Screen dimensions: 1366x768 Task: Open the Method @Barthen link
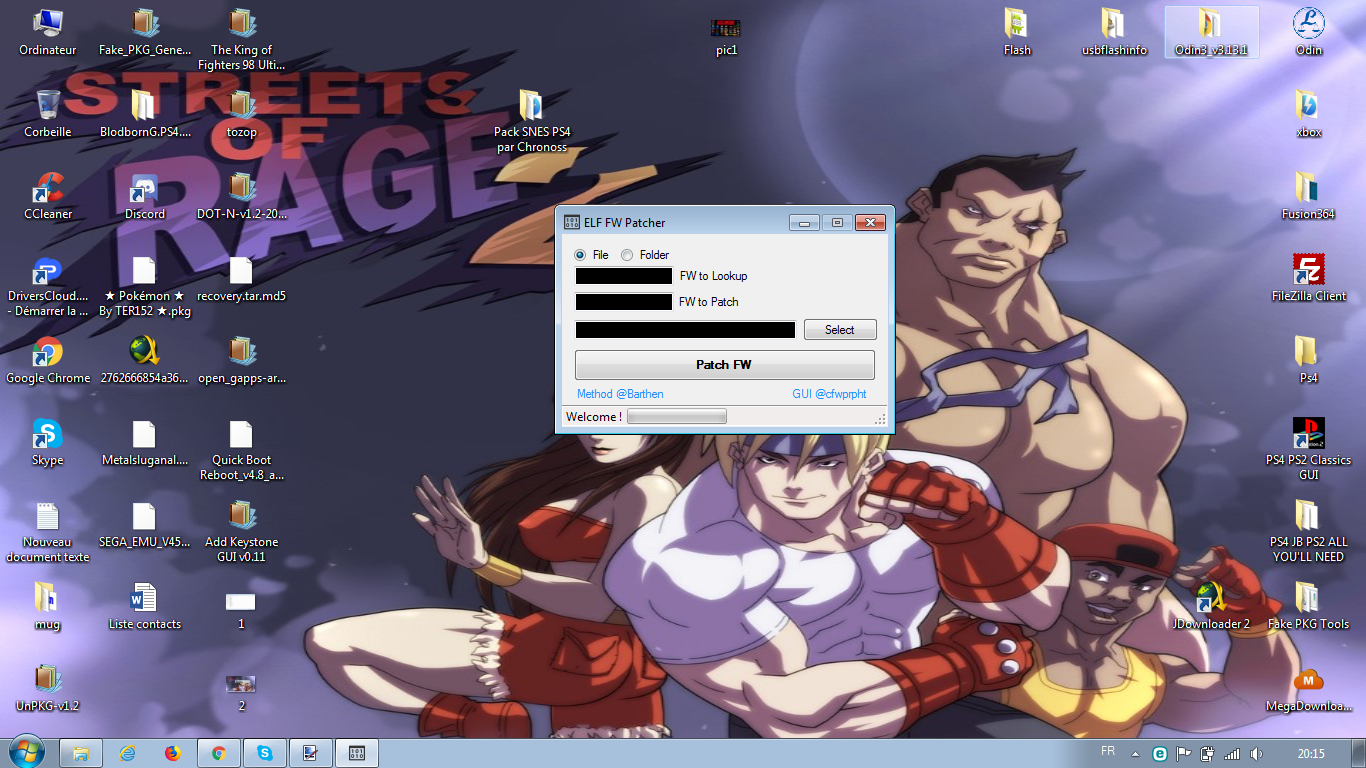[620, 394]
